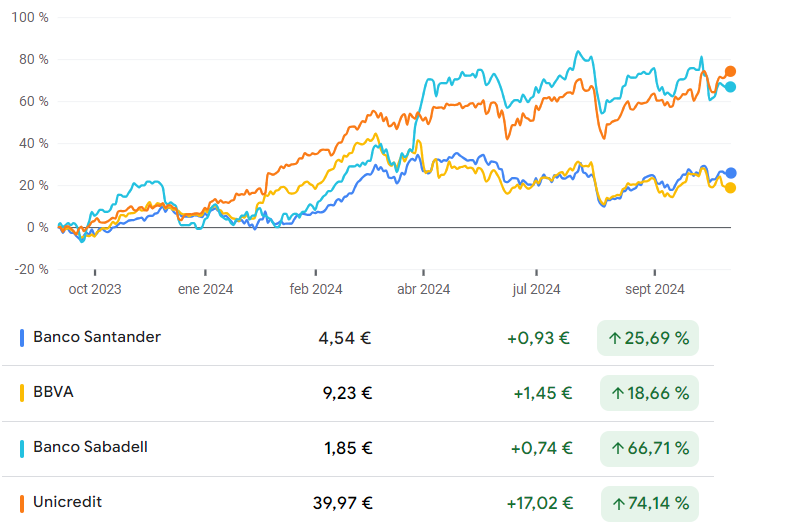This screenshot has width=789, height=527.
Task: Click the BBVA stock name
Action: [53, 392]
